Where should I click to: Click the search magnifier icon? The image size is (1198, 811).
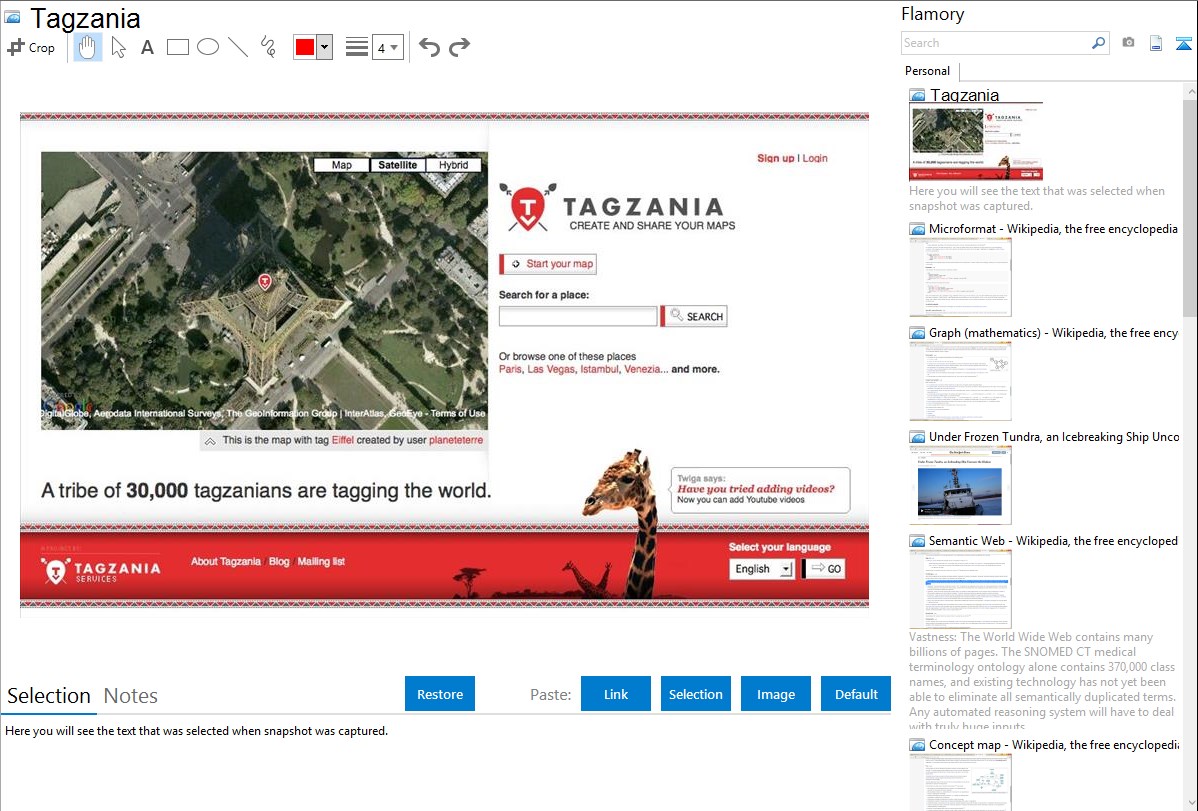[x=1099, y=43]
